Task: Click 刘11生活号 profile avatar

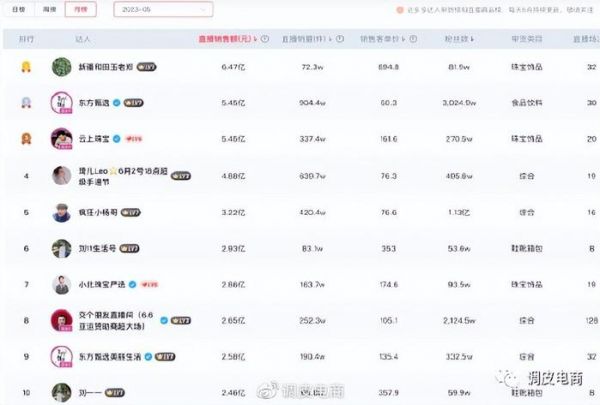Action: (61, 248)
